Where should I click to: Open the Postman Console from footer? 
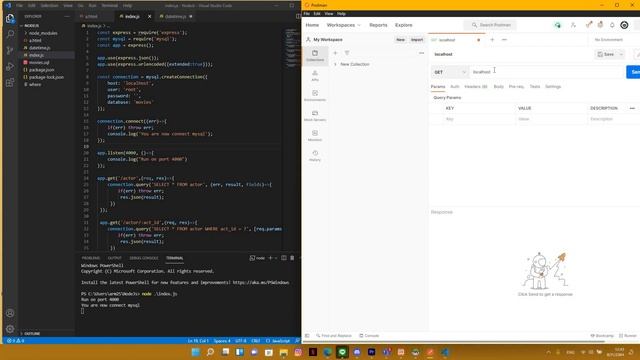tap(369, 336)
